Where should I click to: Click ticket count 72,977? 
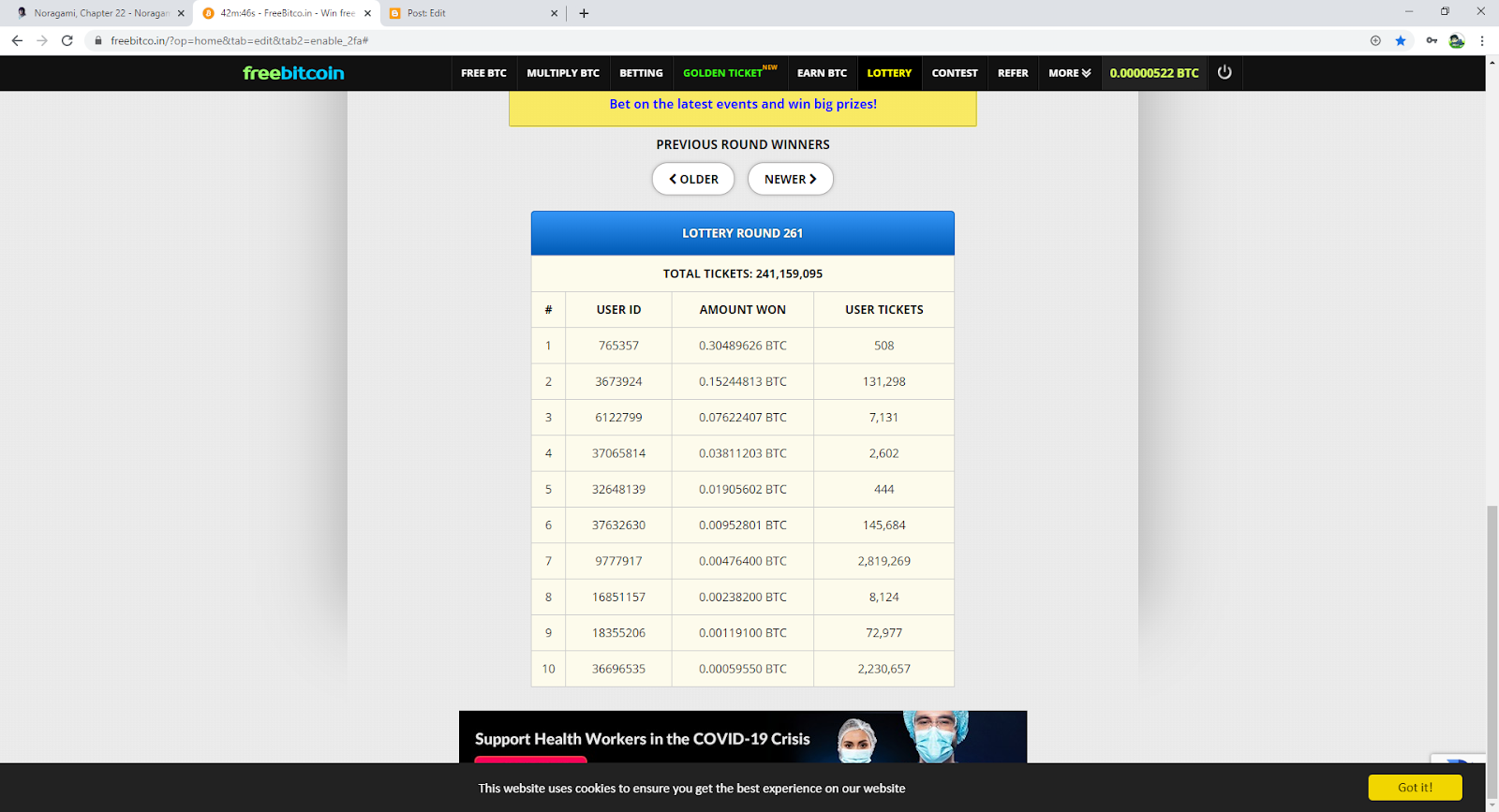(x=884, y=633)
